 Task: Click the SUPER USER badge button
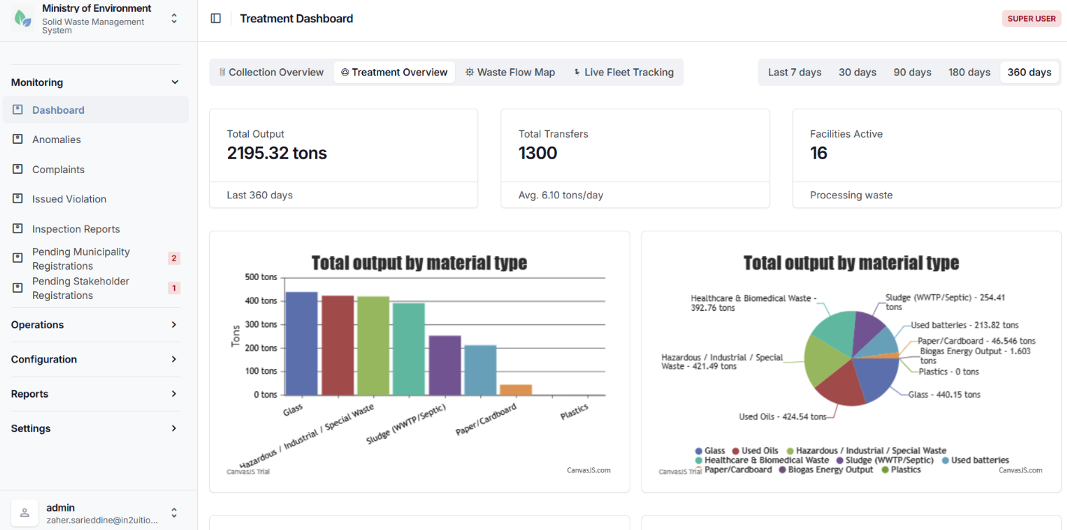(1031, 18)
